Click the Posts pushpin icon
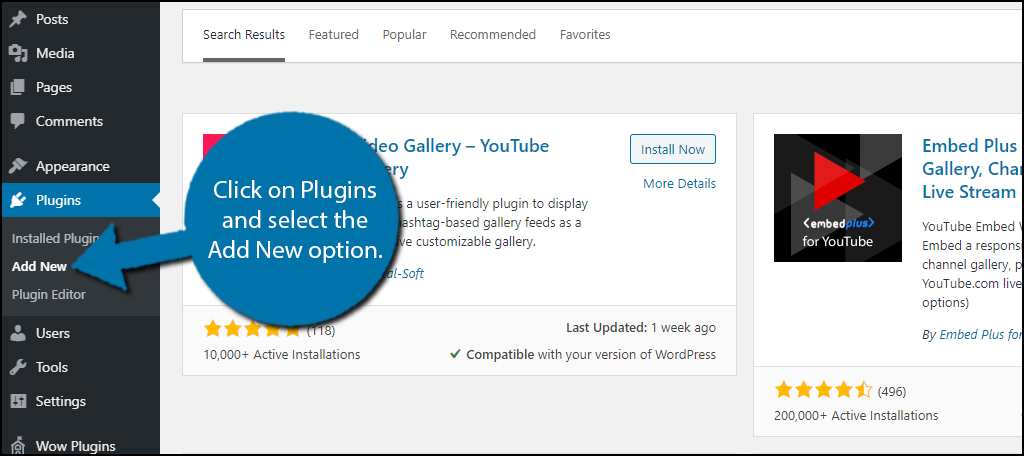Viewport: 1024px width, 456px height. tap(18, 20)
